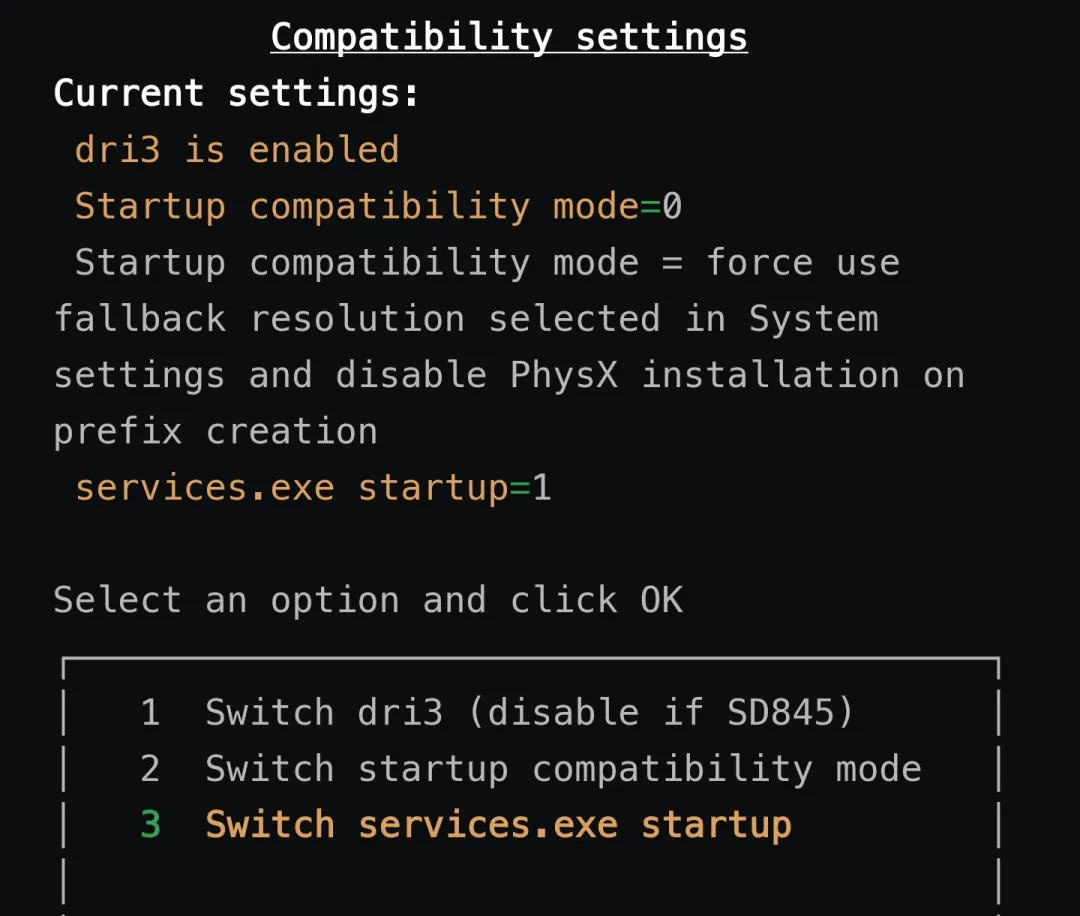This screenshot has width=1080, height=916.
Task: Click the prefix creation text line
Action: pyautogui.click(x=215, y=432)
